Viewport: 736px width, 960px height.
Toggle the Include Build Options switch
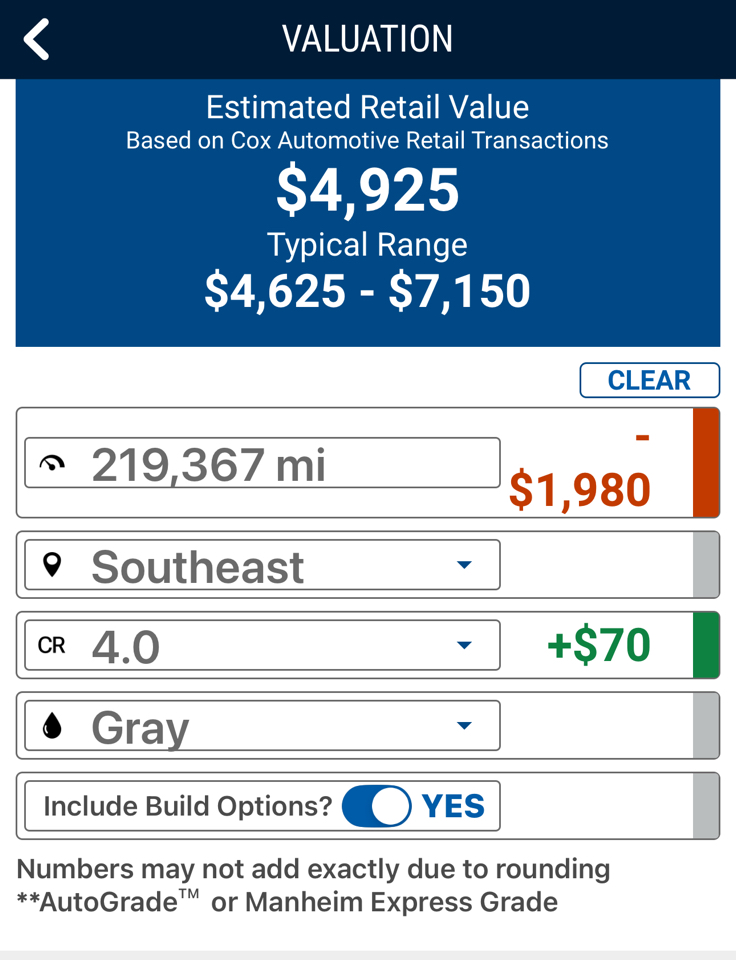376,806
